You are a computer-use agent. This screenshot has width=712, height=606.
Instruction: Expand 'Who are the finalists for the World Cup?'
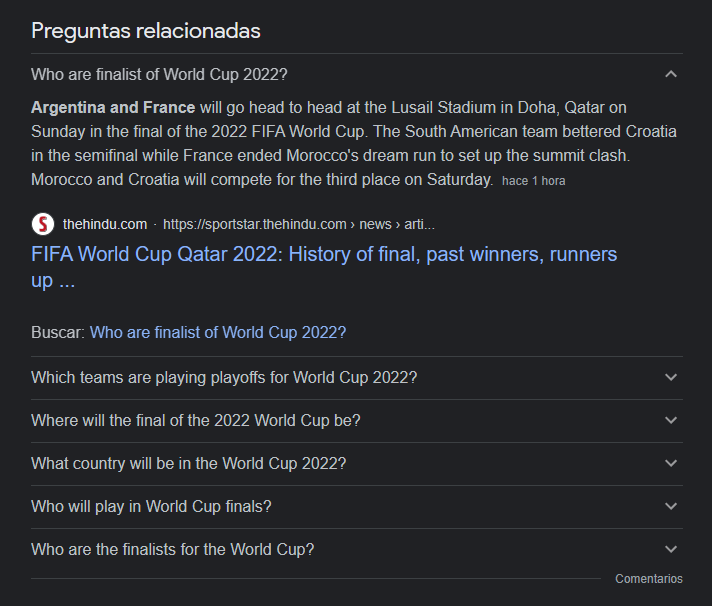[x=172, y=549]
